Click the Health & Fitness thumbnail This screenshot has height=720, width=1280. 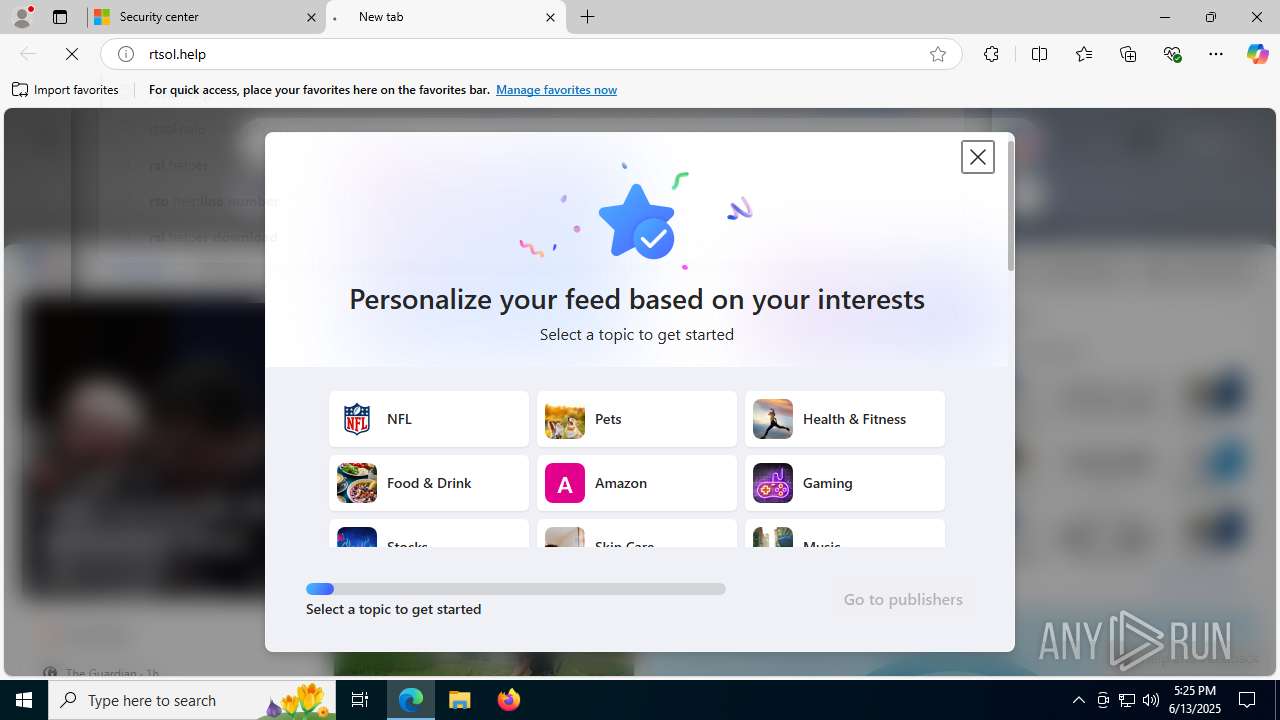point(773,419)
